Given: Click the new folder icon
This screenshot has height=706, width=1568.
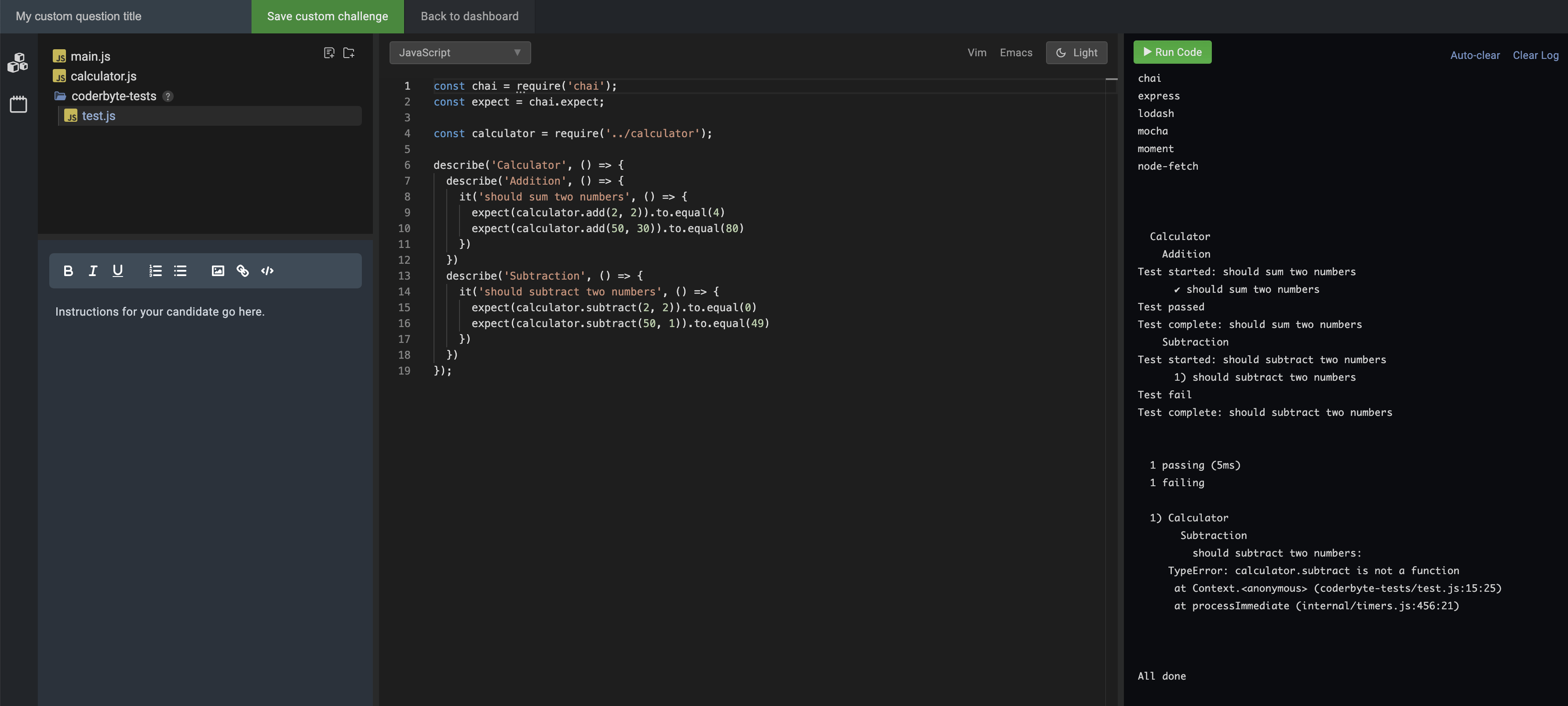Looking at the screenshot, I should point(349,53).
